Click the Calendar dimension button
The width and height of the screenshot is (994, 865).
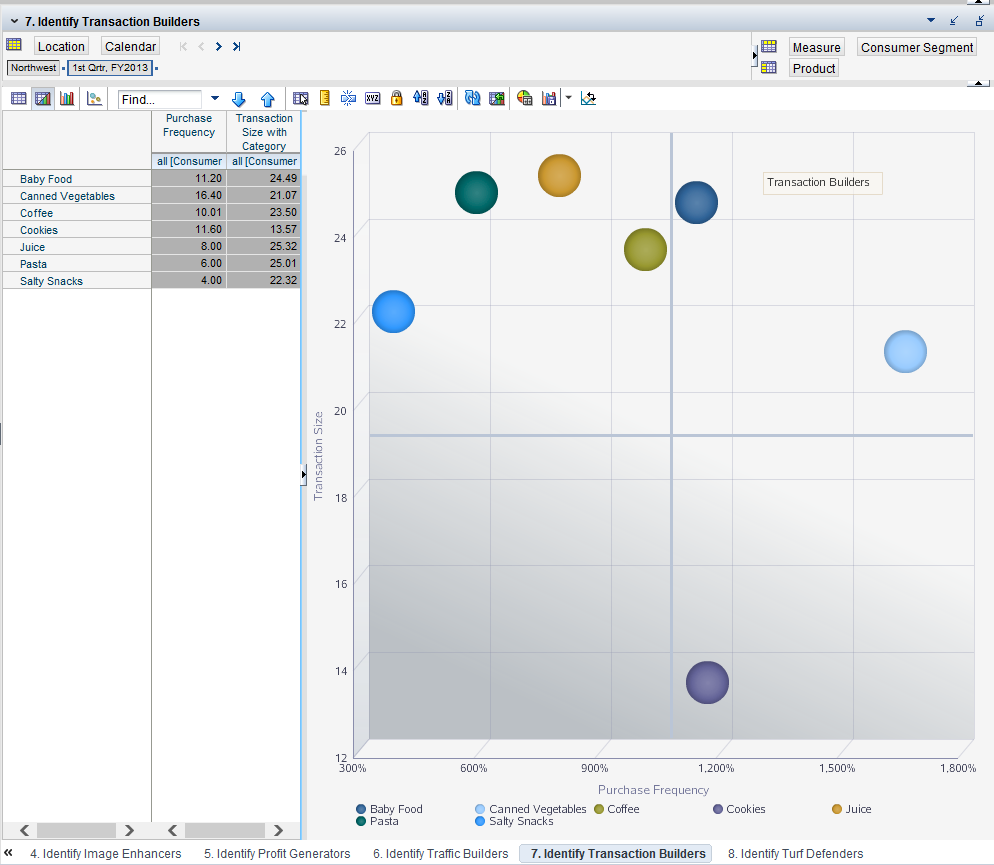pyautogui.click(x=130, y=46)
